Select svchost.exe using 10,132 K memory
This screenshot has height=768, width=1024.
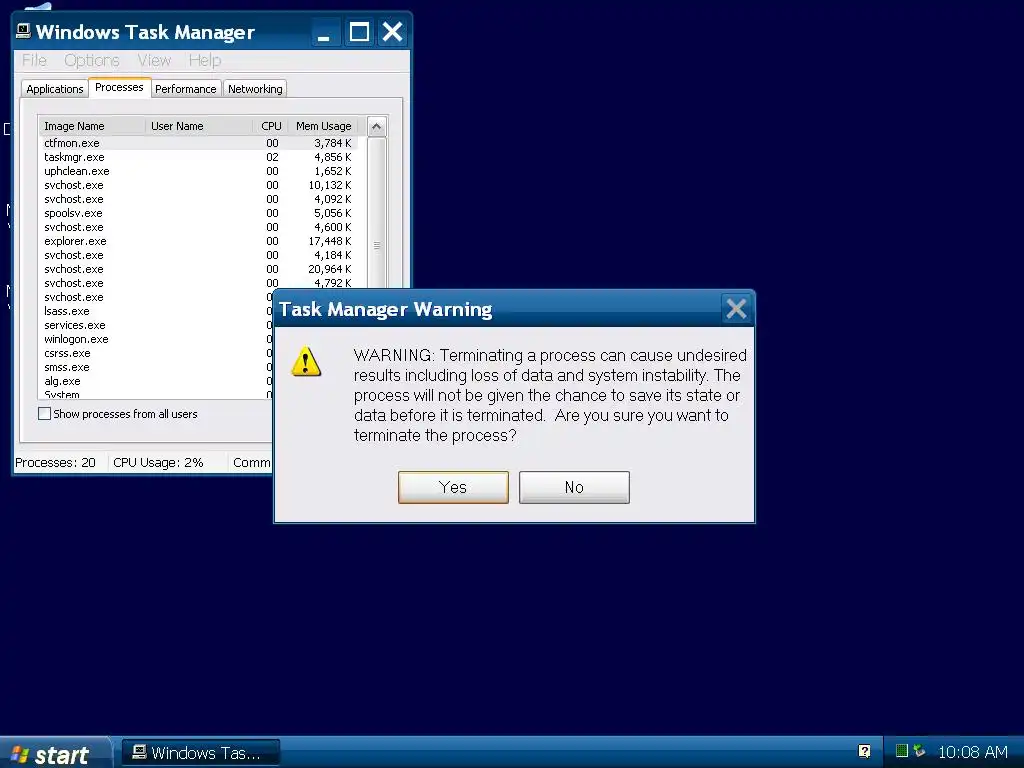[199, 185]
